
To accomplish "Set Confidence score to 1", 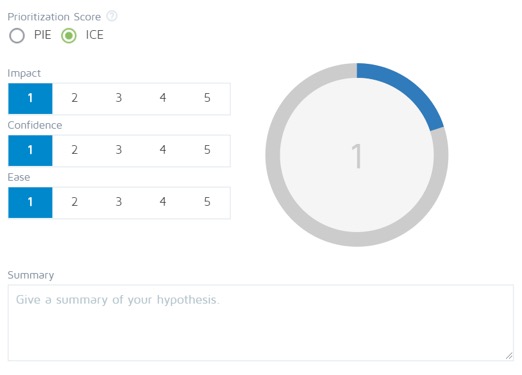I will [x=30, y=151].
